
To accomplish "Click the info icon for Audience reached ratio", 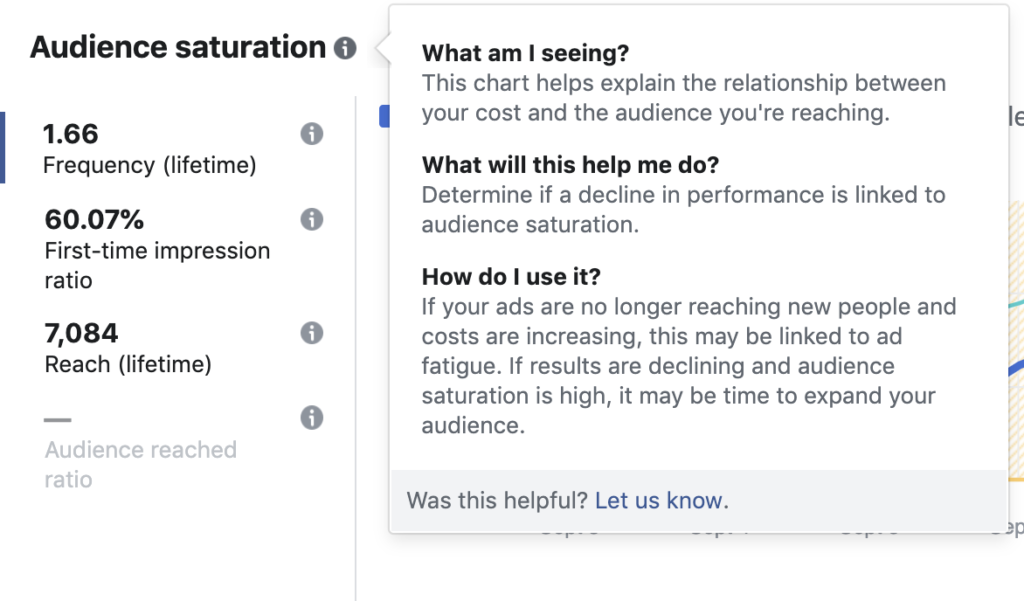I will coord(310,418).
